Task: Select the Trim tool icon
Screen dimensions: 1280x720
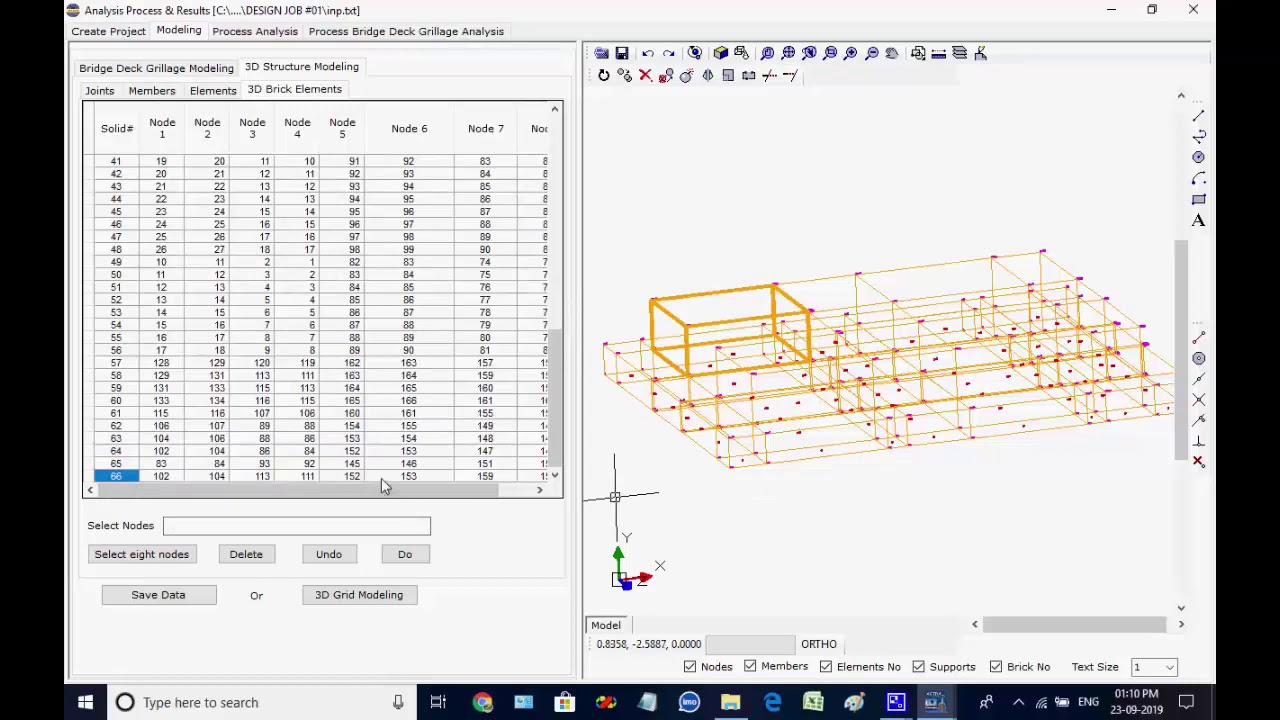Action: 769,76
